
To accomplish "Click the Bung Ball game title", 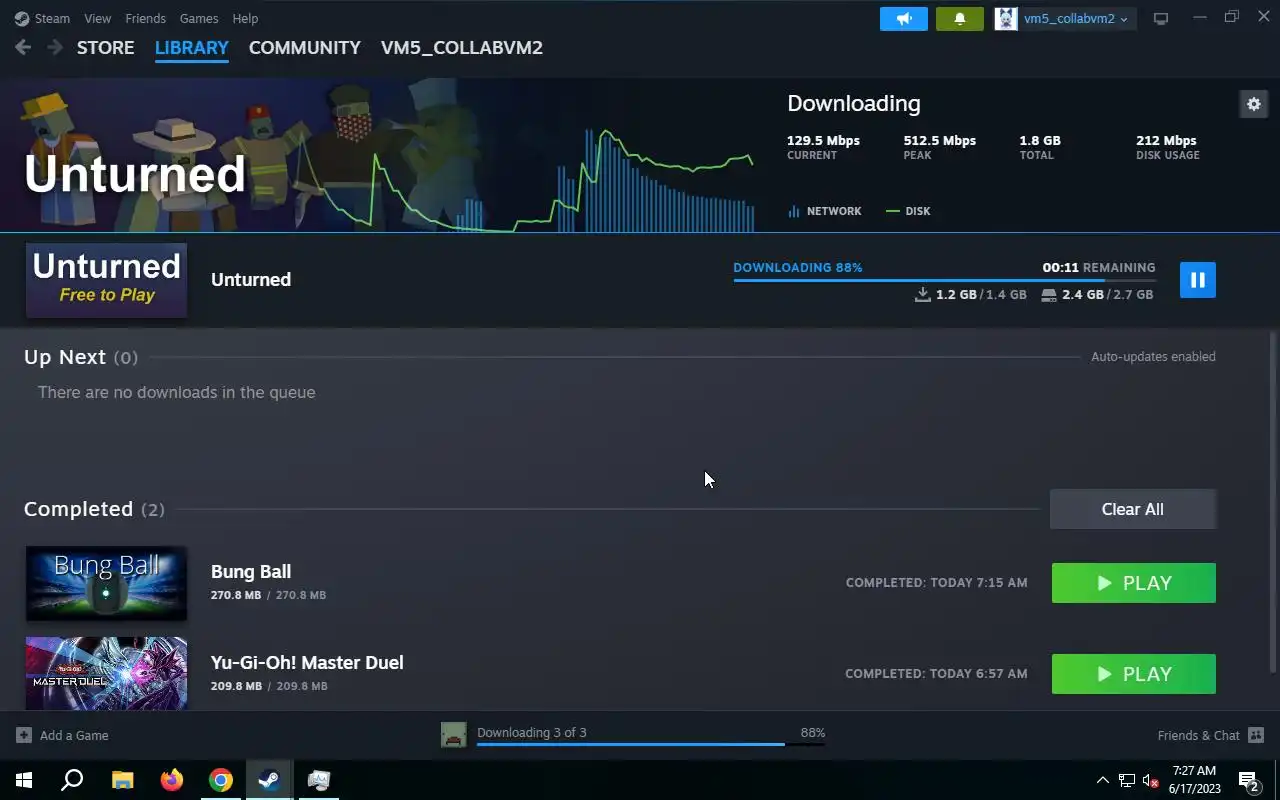I will (251, 572).
